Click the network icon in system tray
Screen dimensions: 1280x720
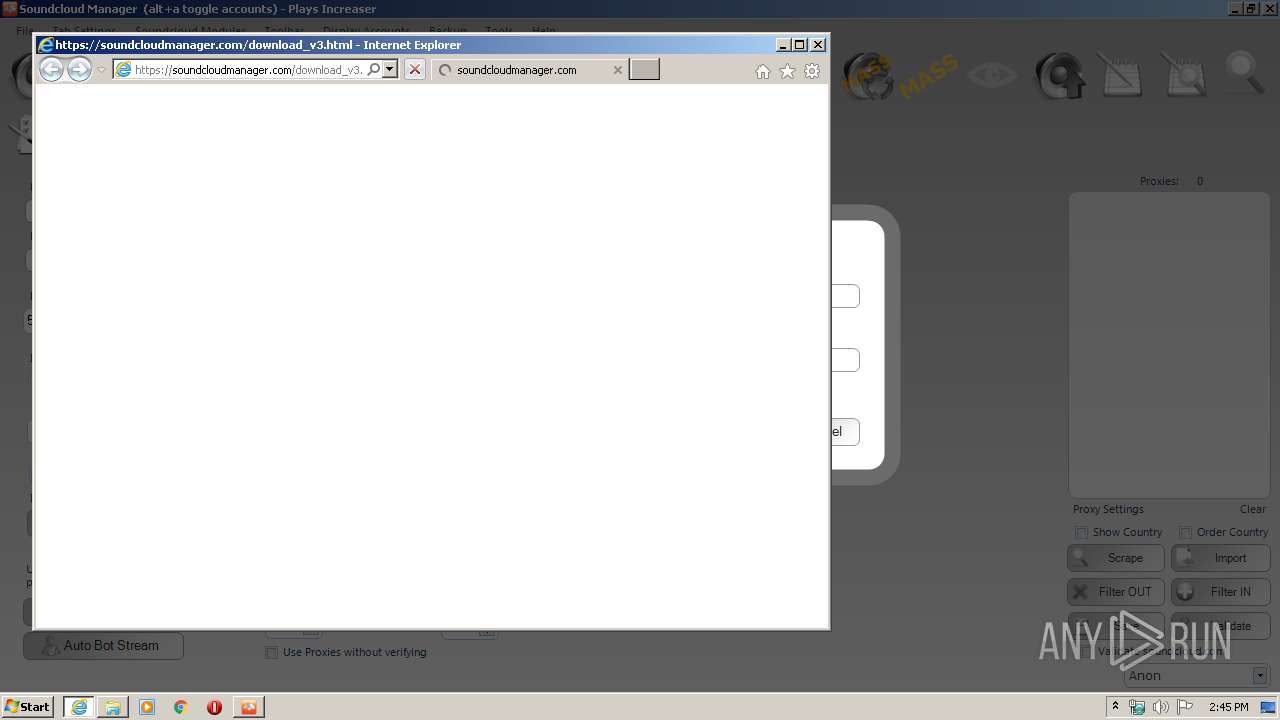(x=1137, y=707)
